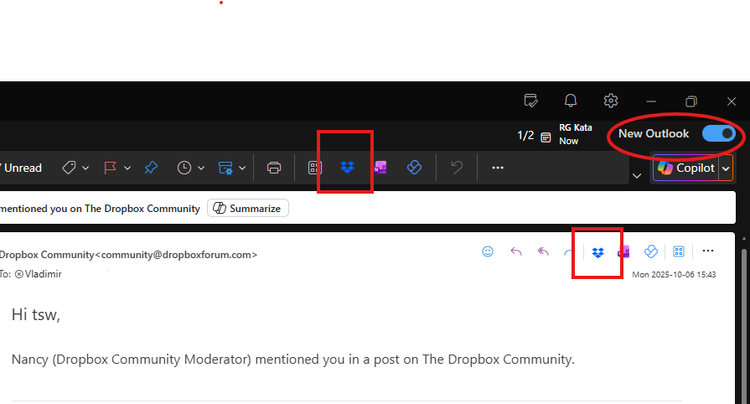Screen dimensions: 750x404
Task: Click subject text mentioning The Dropbox Community
Action: tap(100, 208)
